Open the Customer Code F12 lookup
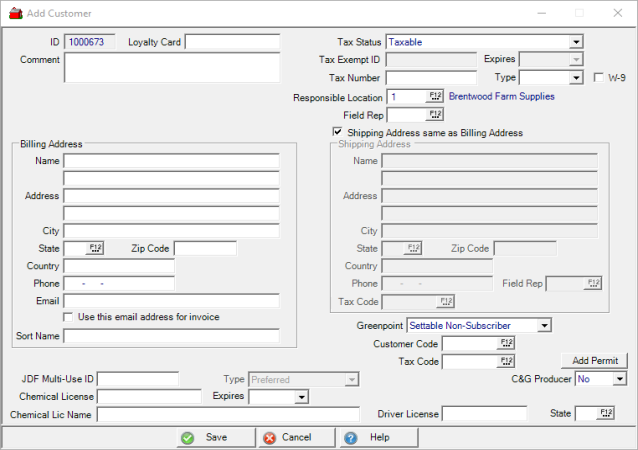Image resolution: width=638 pixels, height=450 pixels. 506,343
